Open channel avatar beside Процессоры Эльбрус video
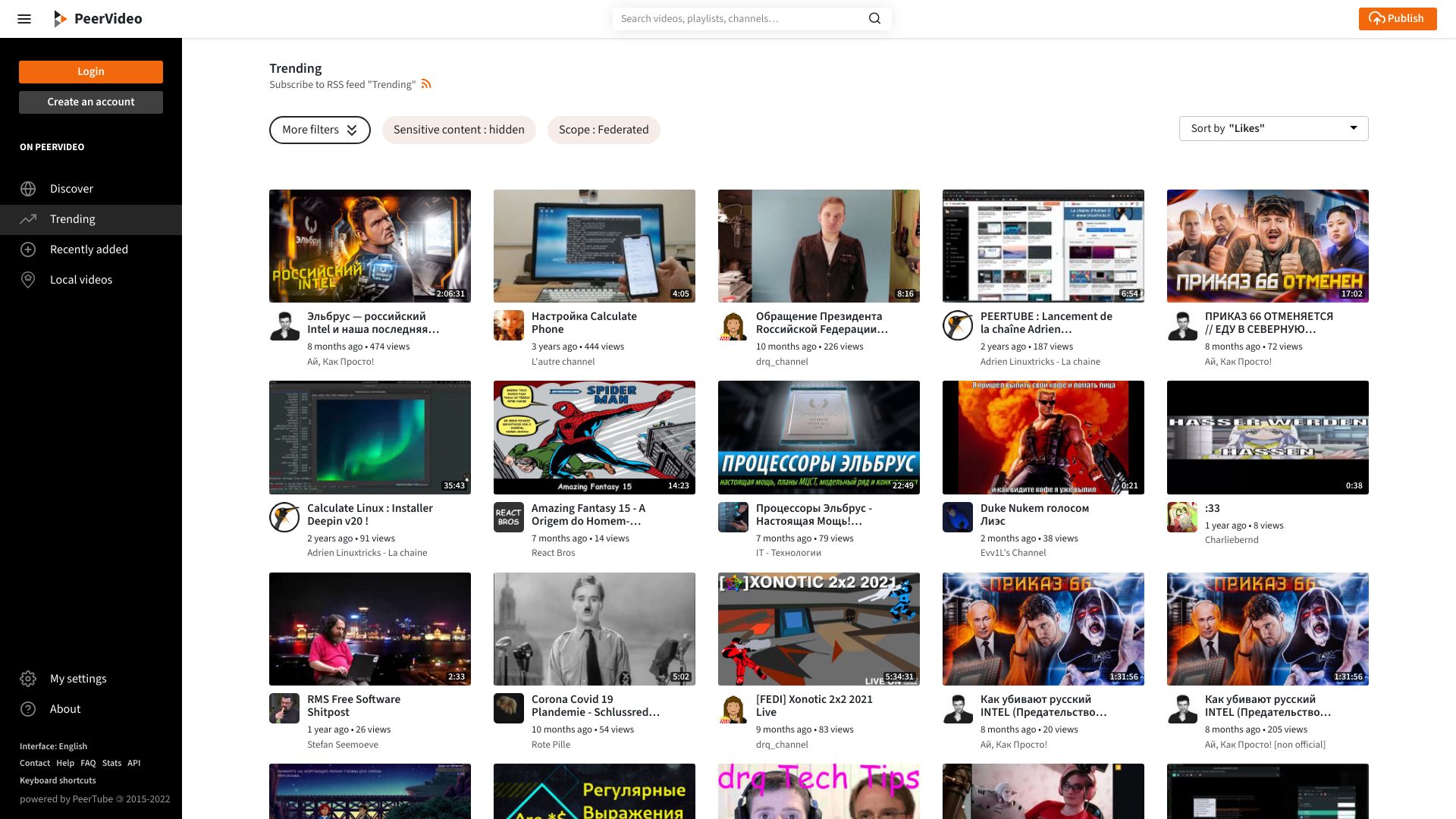The height and width of the screenshot is (819, 1456). click(x=733, y=517)
